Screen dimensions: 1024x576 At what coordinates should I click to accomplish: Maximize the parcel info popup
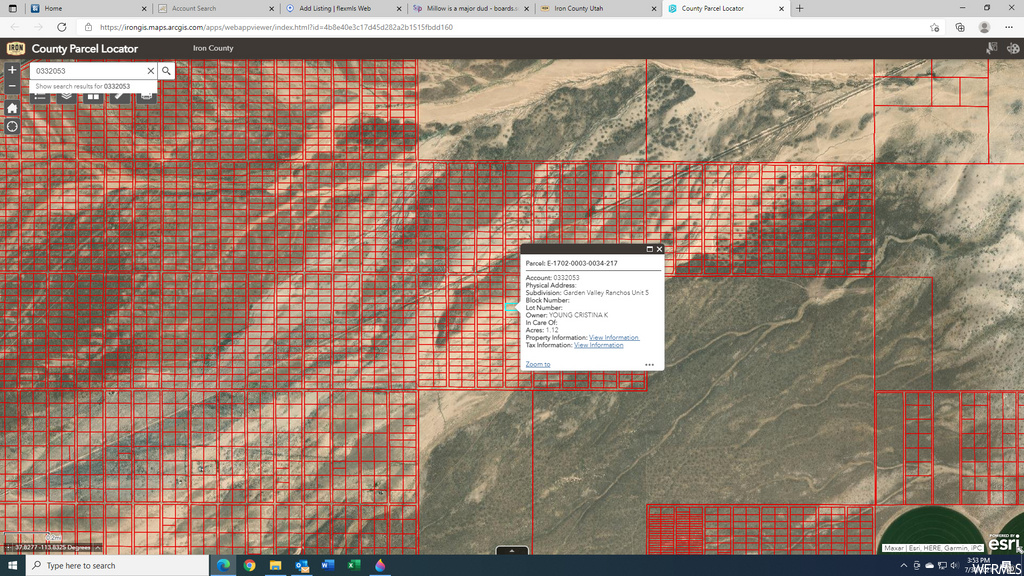click(x=649, y=249)
